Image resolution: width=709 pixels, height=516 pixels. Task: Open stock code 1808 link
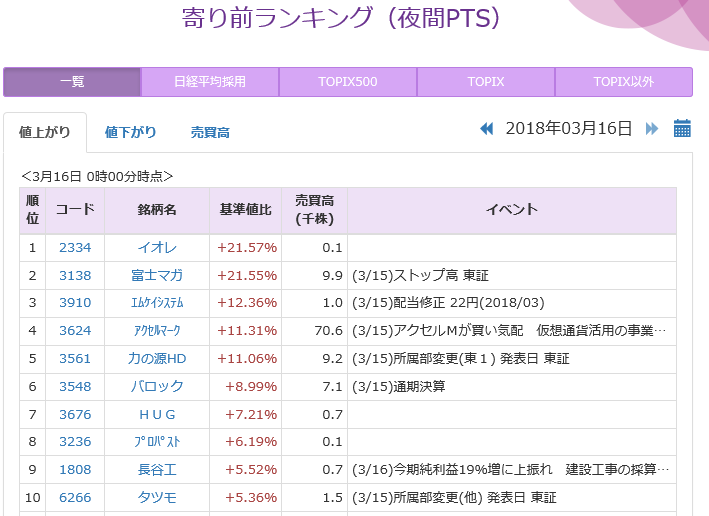click(x=75, y=469)
